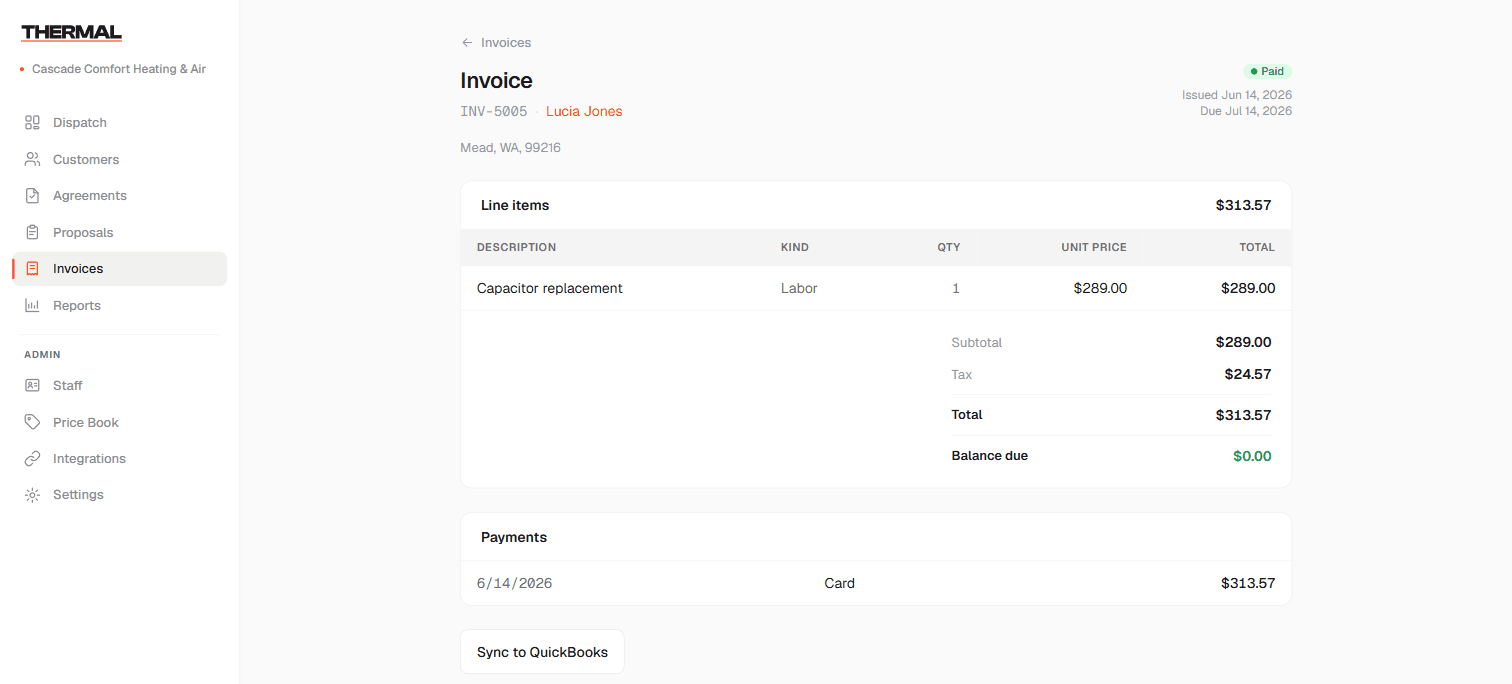Select Proposals in the sidebar
This screenshot has height=684, width=1512.
pyautogui.click(x=119, y=232)
